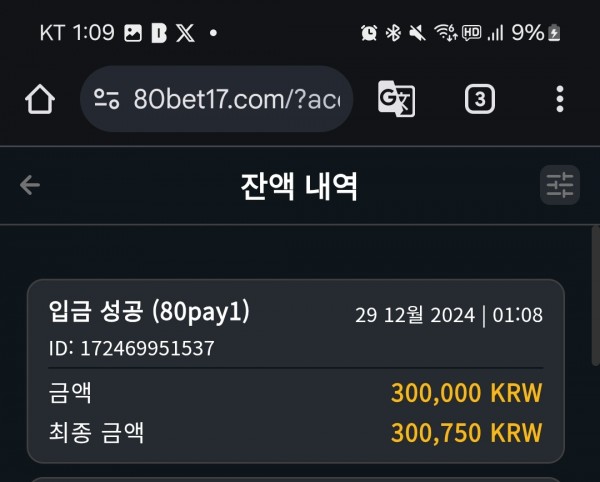The width and height of the screenshot is (600, 482).
Task: Go back with the left arrow
Action: click(x=30, y=185)
